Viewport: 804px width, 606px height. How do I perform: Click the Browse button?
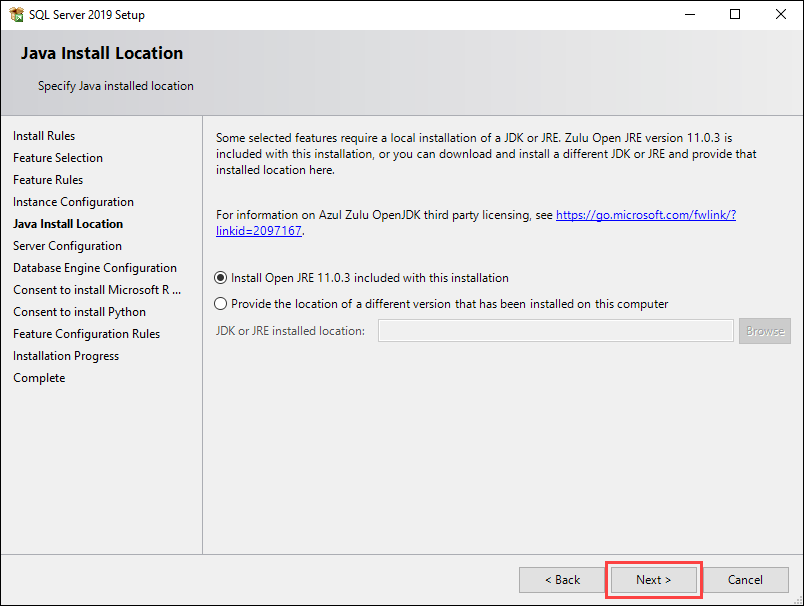coord(765,331)
